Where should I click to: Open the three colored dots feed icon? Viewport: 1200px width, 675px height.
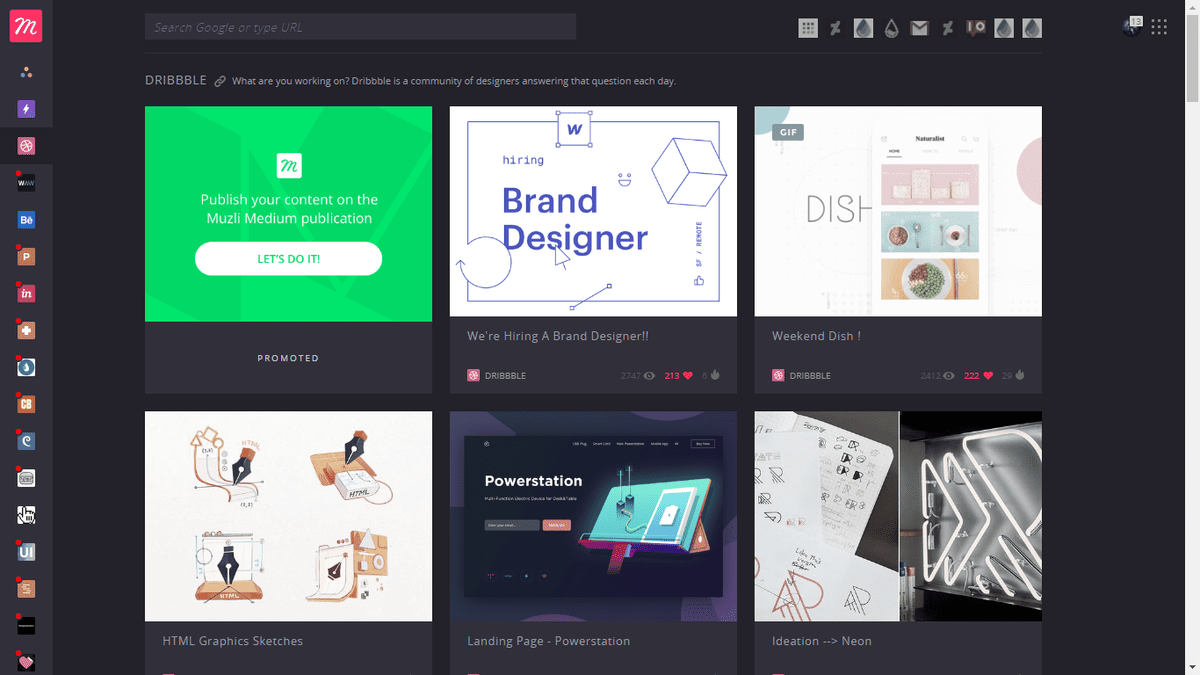[x=26, y=72]
